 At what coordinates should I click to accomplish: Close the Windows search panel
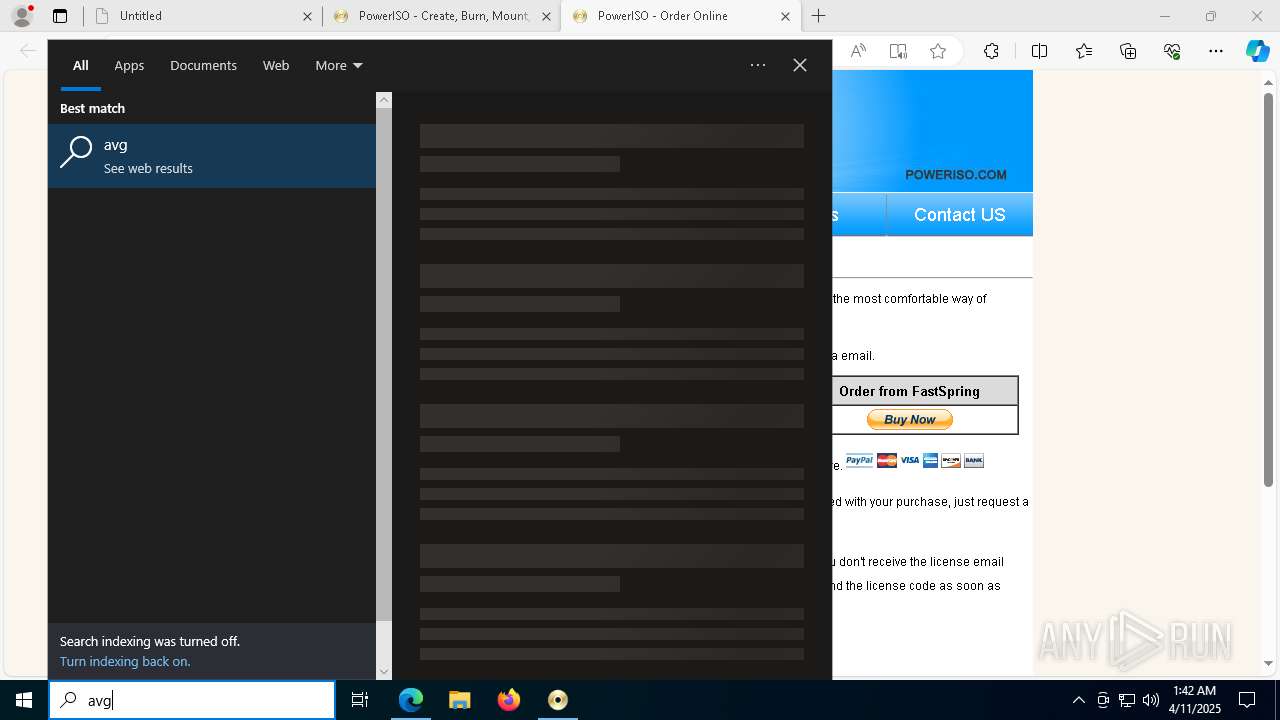800,65
